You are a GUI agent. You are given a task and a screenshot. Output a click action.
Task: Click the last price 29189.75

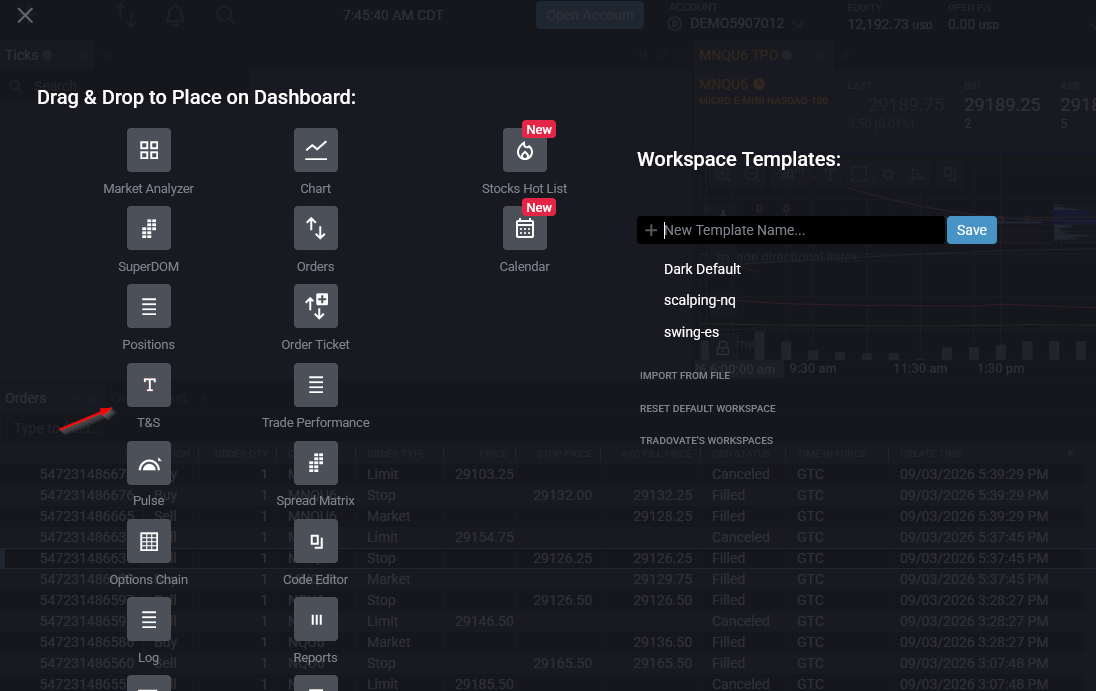point(906,105)
